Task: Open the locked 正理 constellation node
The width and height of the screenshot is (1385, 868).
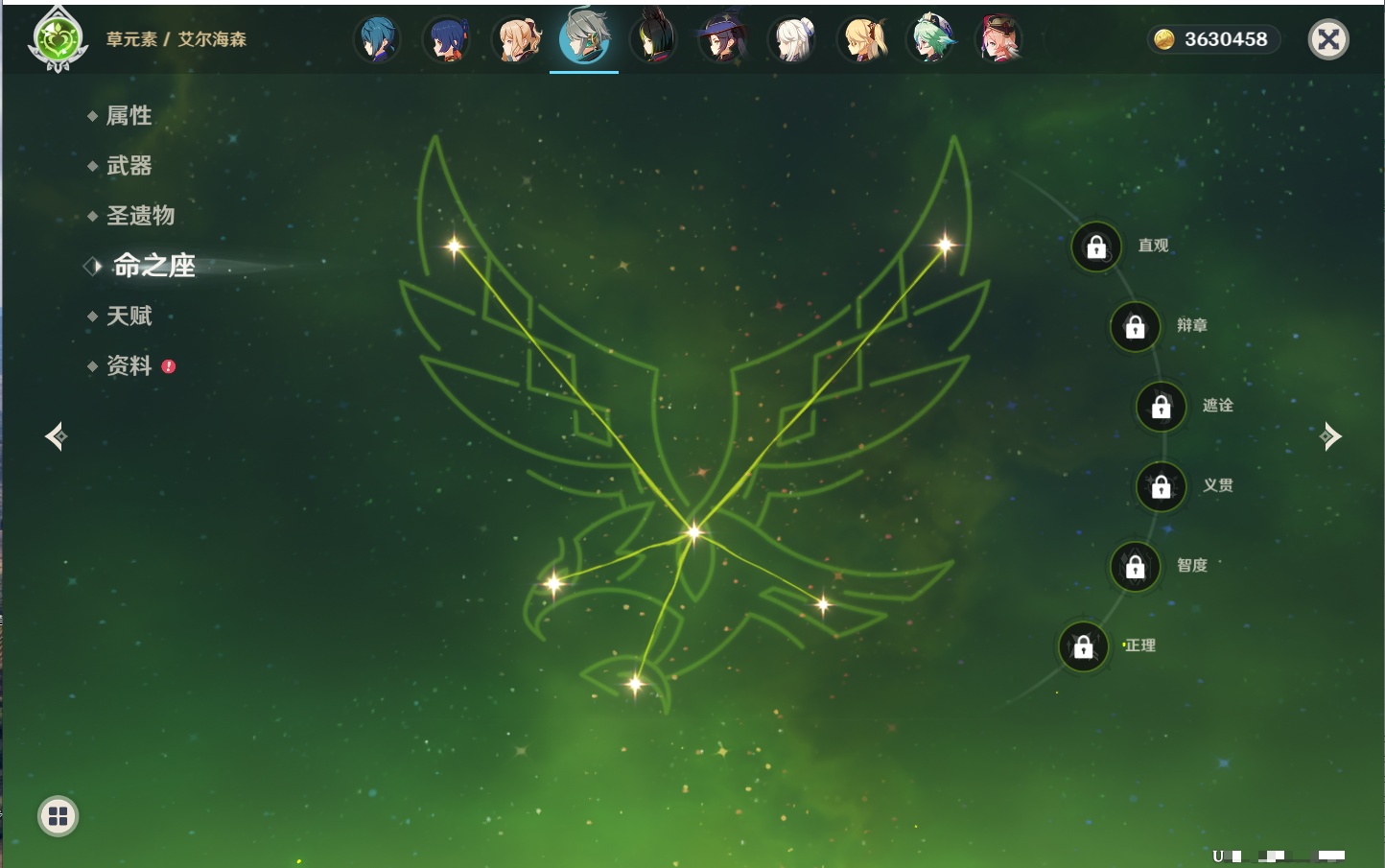Action: click(1083, 646)
